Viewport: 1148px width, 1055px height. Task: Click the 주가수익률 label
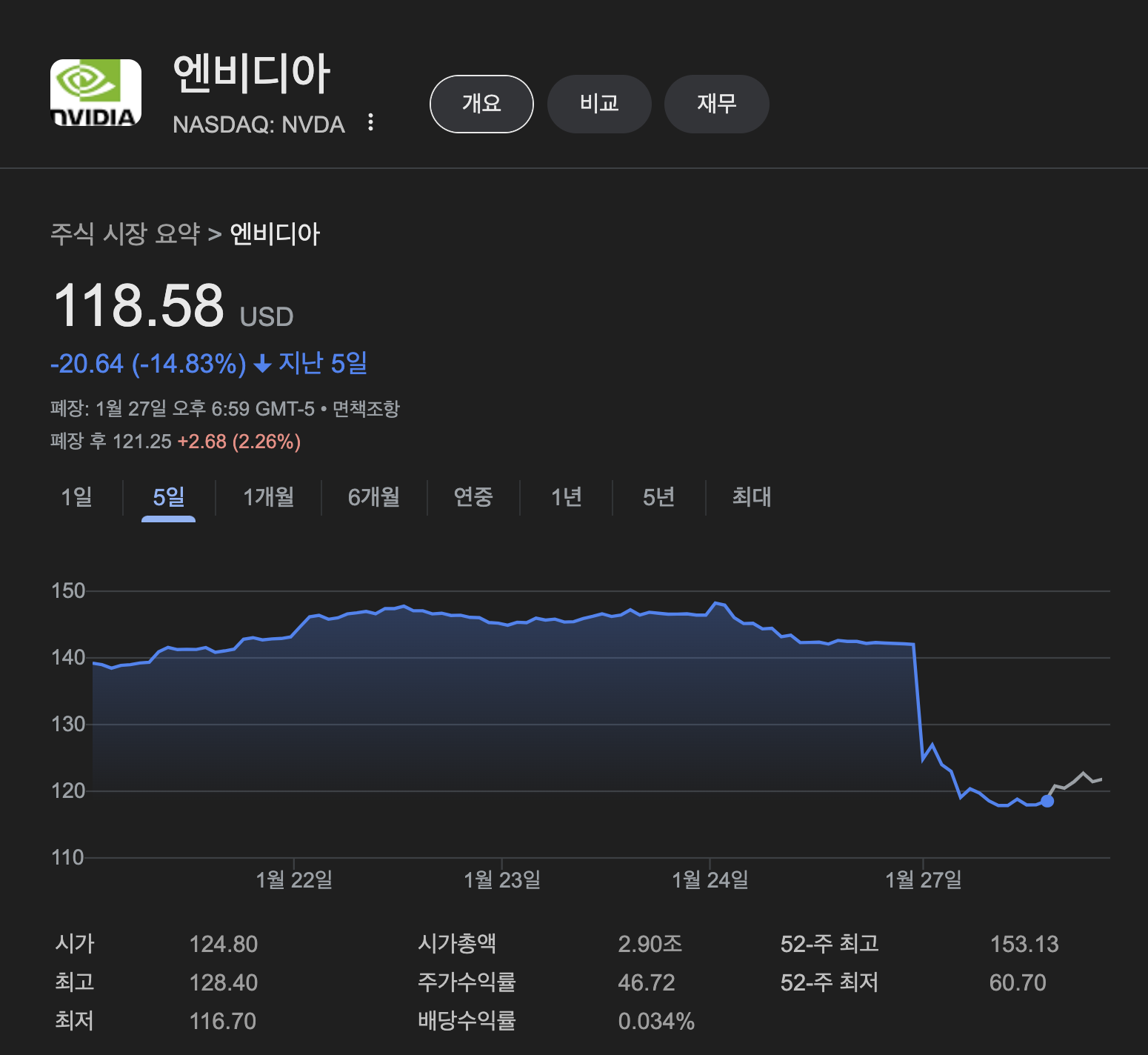coord(467,982)
